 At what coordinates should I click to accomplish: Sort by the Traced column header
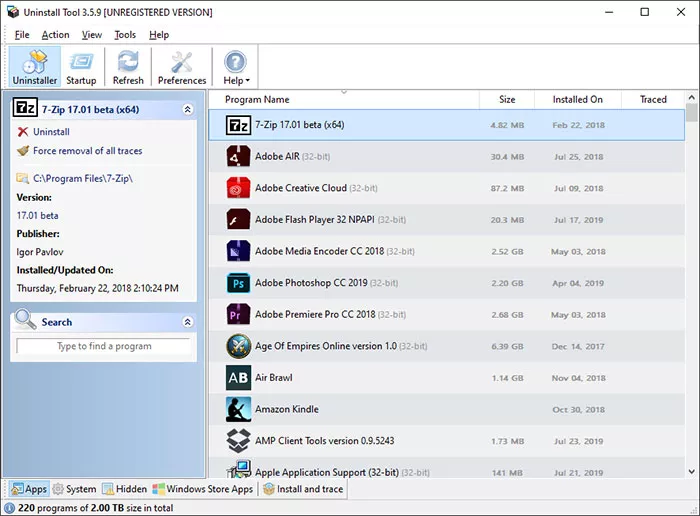pyautogui.click(x=653, y=100)
